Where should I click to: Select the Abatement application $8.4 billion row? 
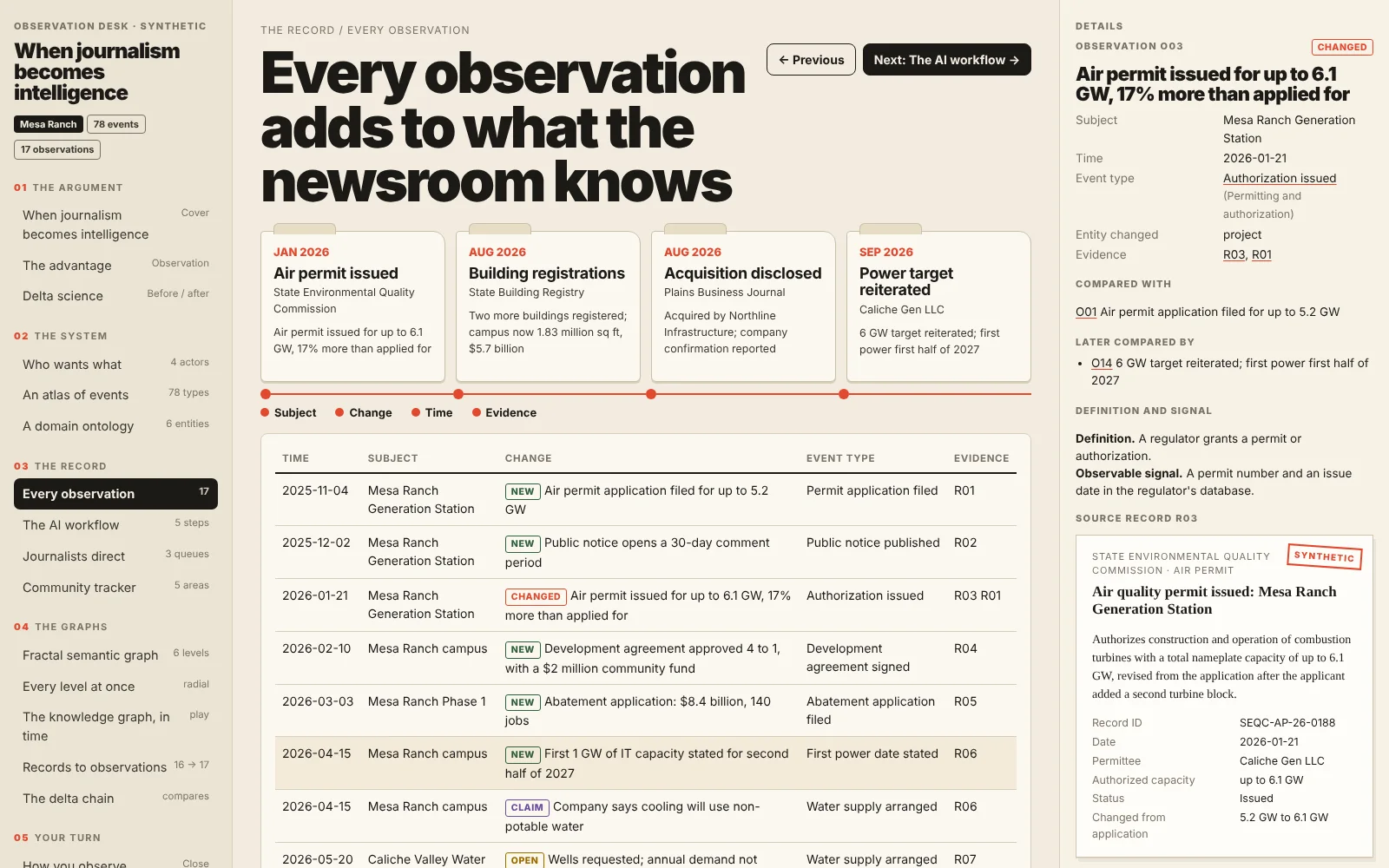pyautogui.click(x=646, y=711)
